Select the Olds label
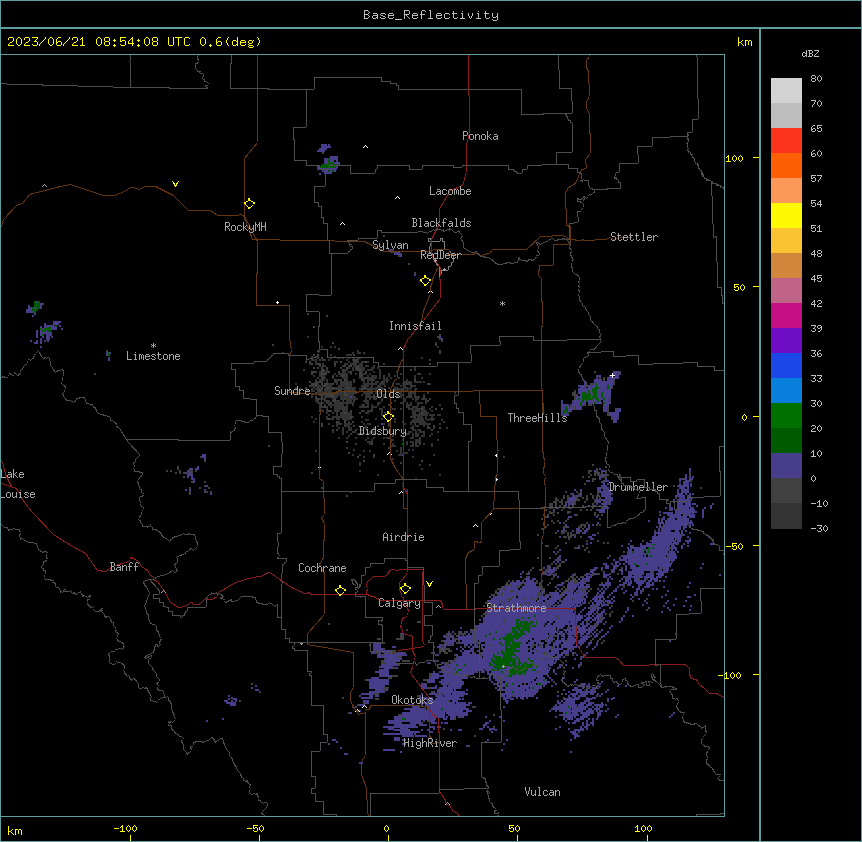The height and width of the screenshot is (842, 862). click(388, 394)
